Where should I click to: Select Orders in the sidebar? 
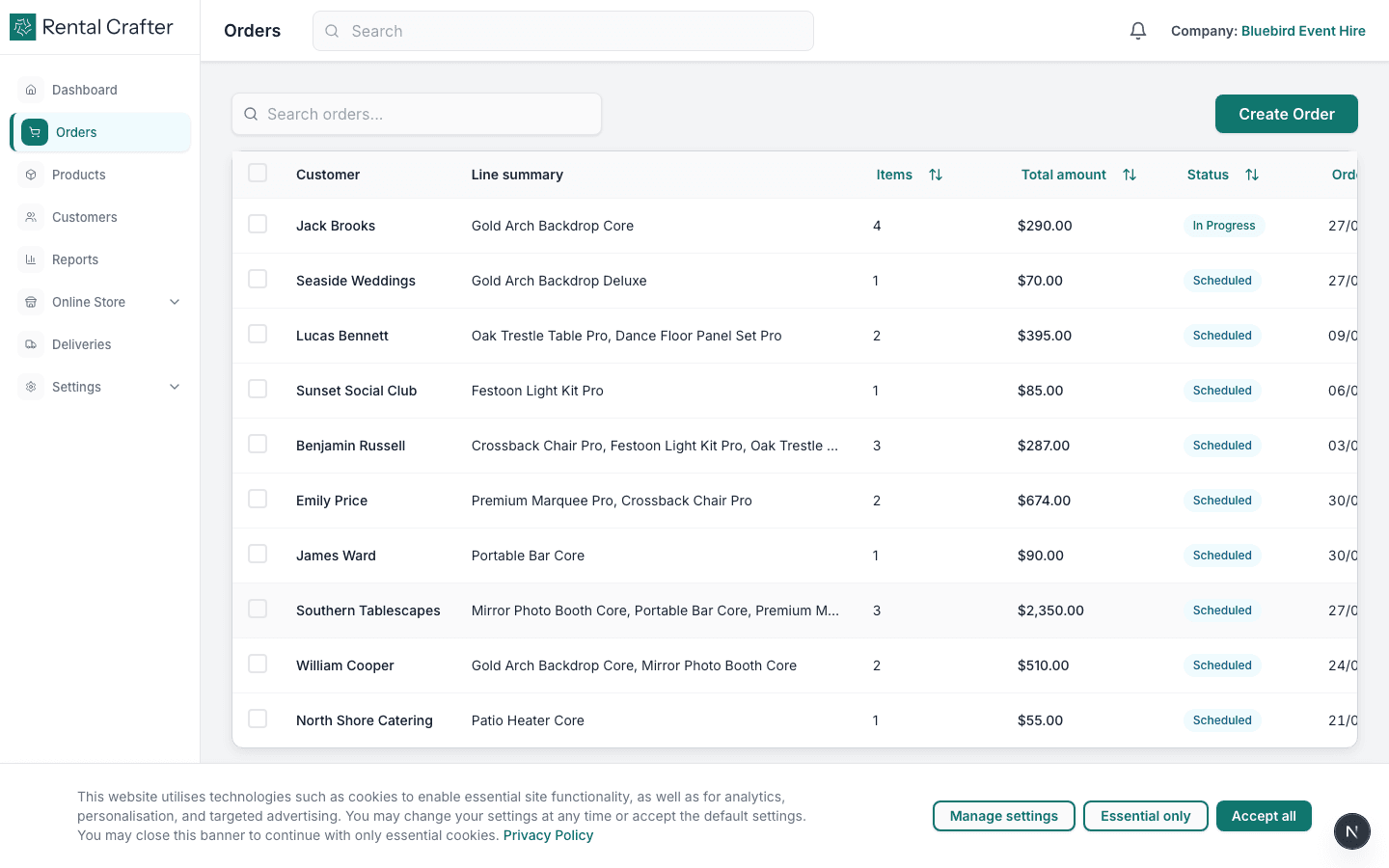click(100, 132)
